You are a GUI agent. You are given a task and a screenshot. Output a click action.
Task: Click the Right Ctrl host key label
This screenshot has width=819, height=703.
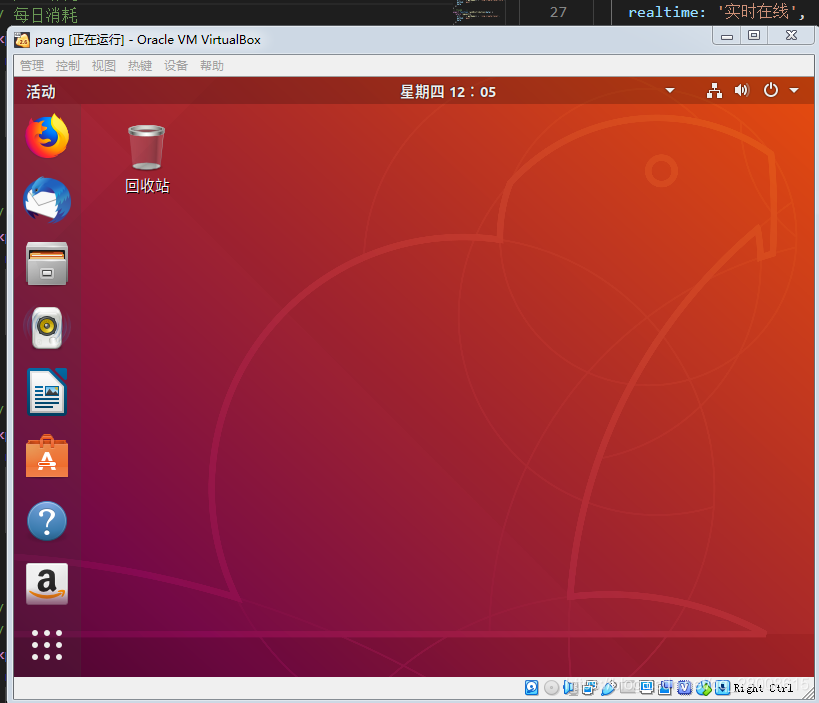click(763, 688)
